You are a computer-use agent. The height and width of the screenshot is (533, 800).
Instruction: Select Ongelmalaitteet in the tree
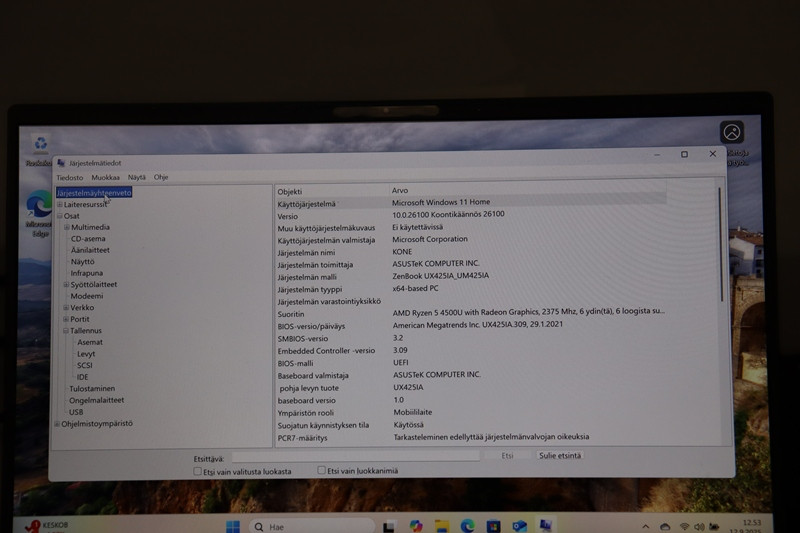96,400
